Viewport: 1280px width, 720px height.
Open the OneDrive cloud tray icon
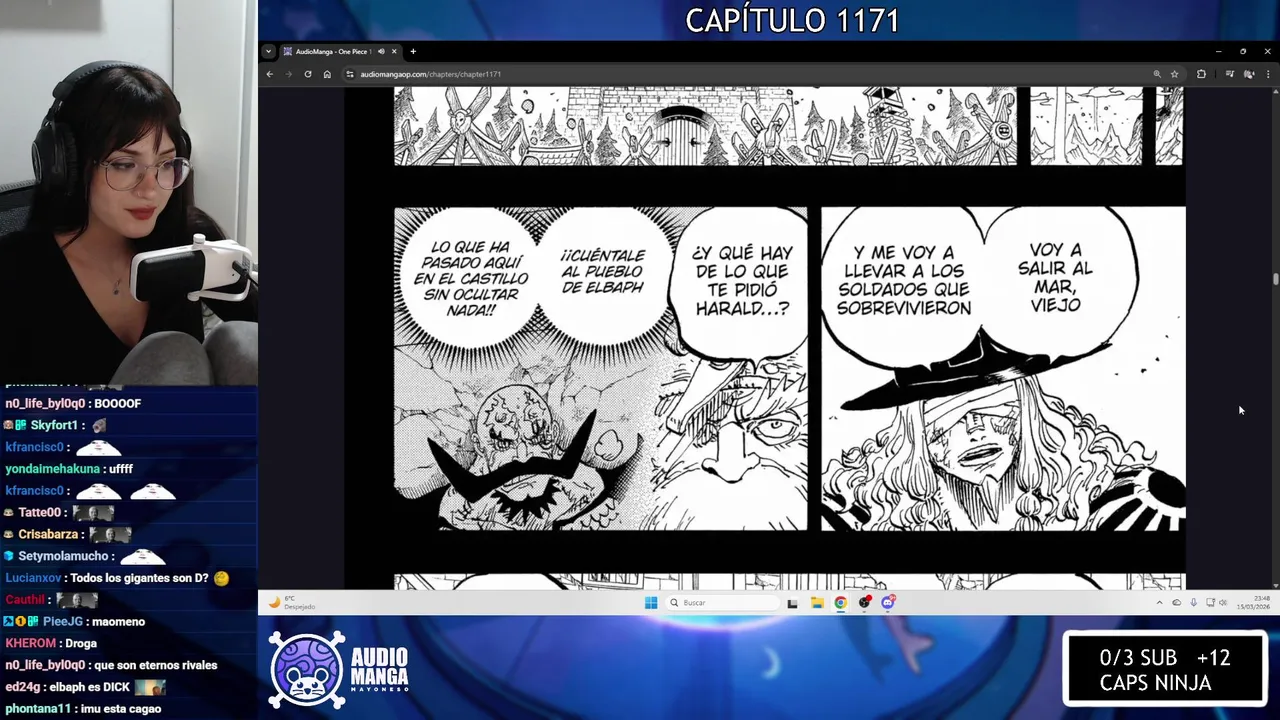coord(1176,603)
